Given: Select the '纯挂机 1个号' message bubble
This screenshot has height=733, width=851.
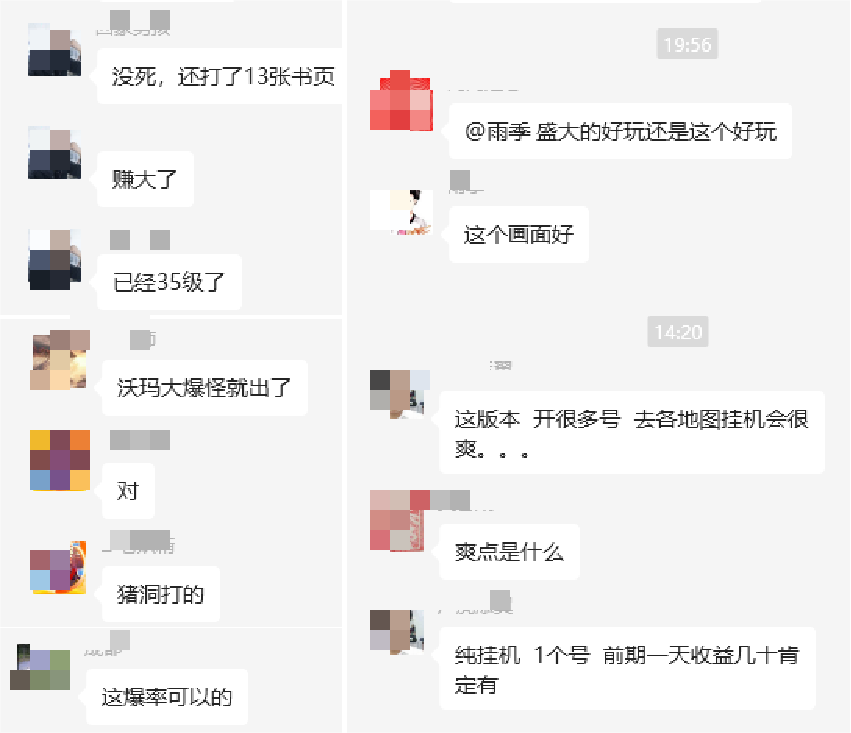Looking at the screenshot, I should [627, 668].
